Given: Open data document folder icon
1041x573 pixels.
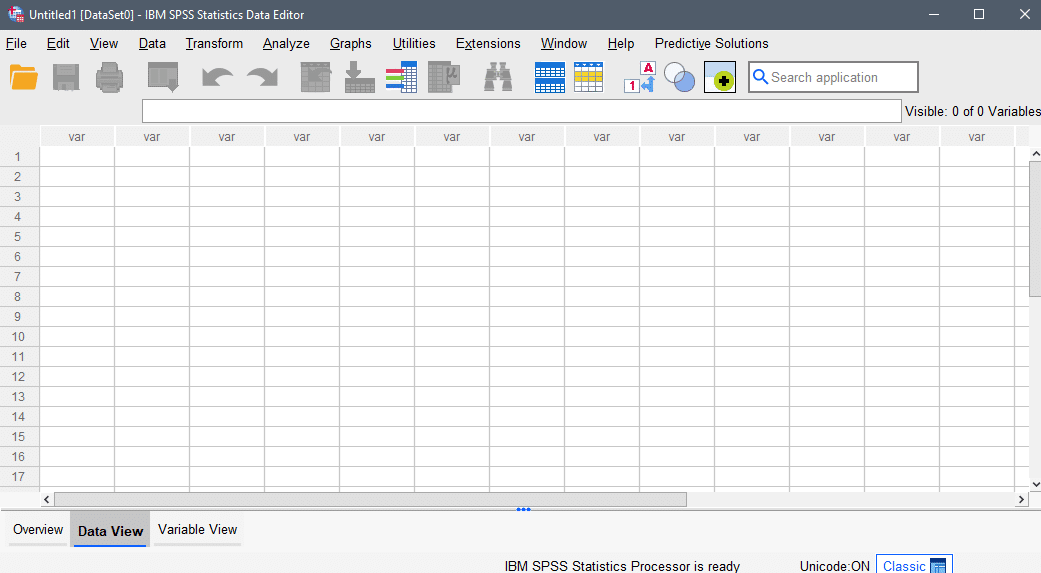Looking at the screenshot, I should click(24, 77).
